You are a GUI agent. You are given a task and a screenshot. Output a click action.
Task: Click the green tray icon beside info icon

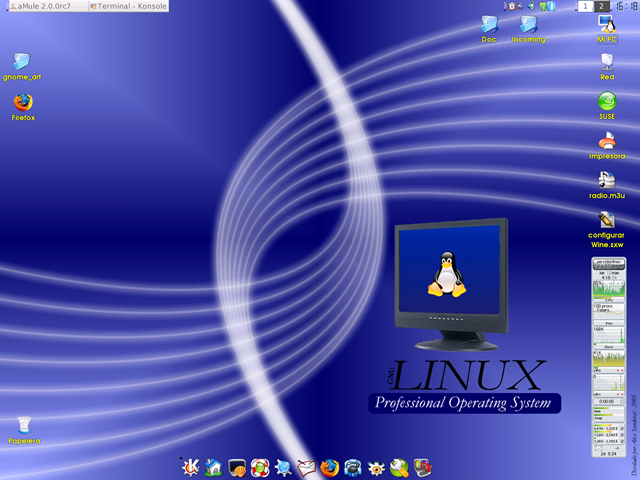[543, 6]
